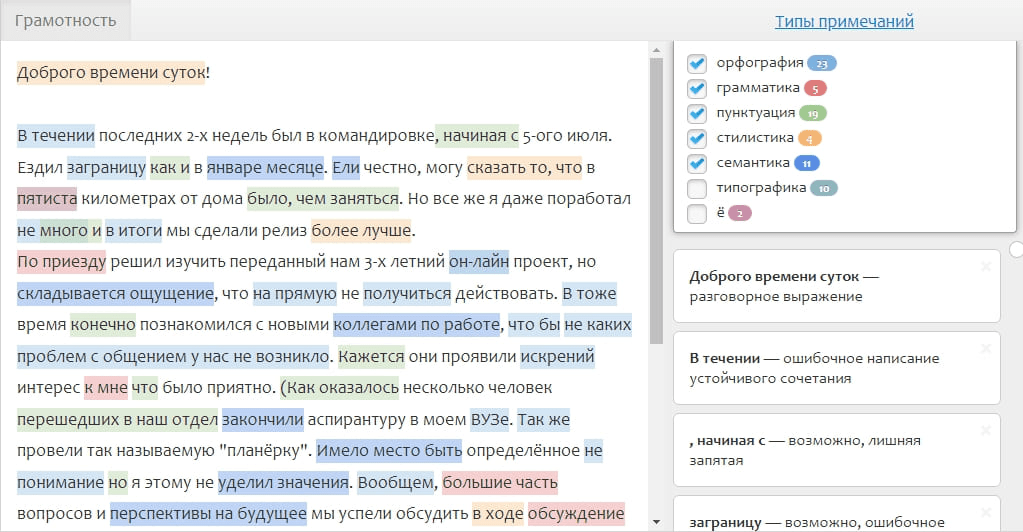Click the pink badge 2 next to ё
Viewport: 1023px width, 532px height.
click(740, 213)
